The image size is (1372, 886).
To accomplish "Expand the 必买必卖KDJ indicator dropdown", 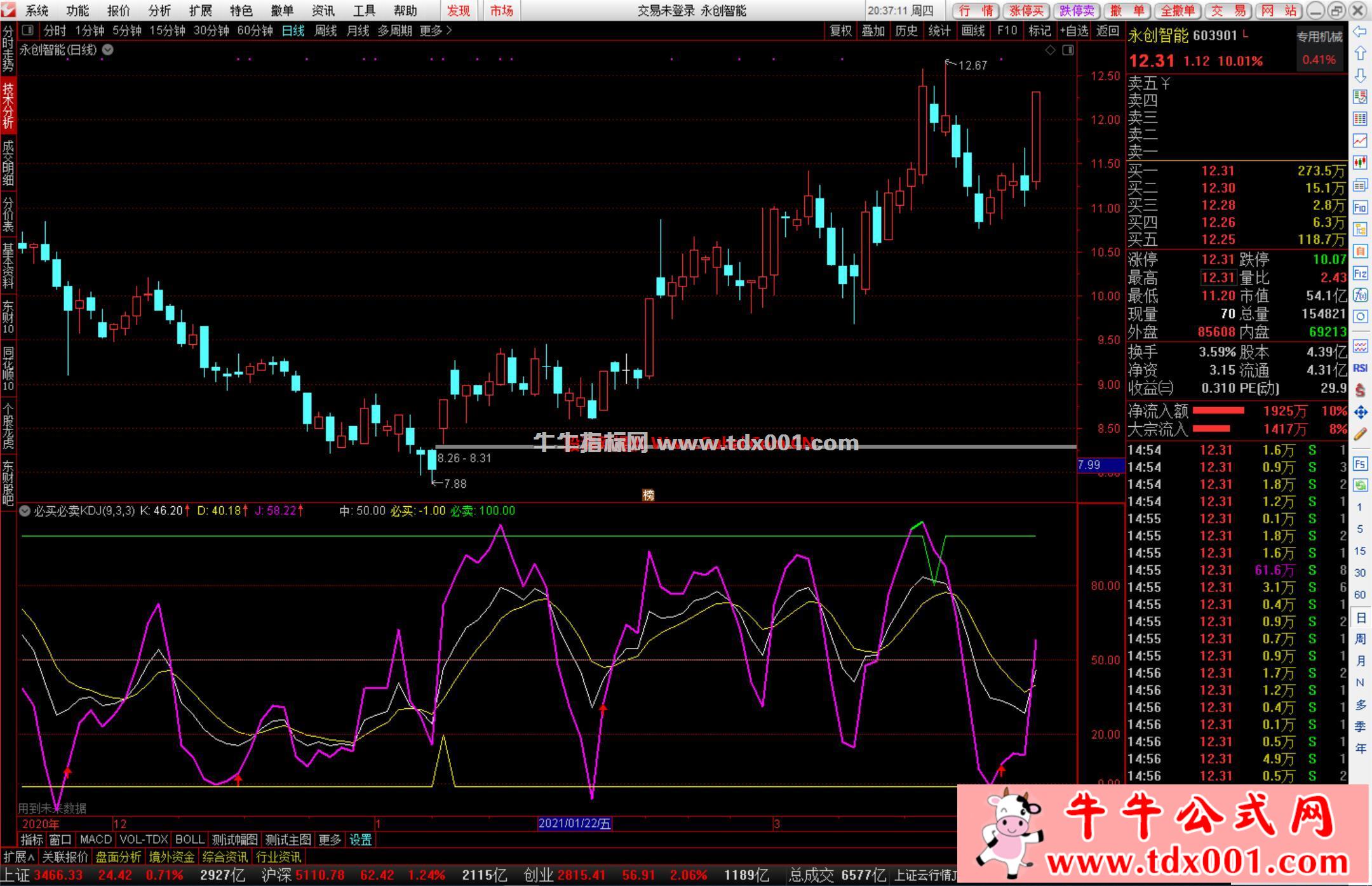I will pyautogui.click(x=25, y=511).
